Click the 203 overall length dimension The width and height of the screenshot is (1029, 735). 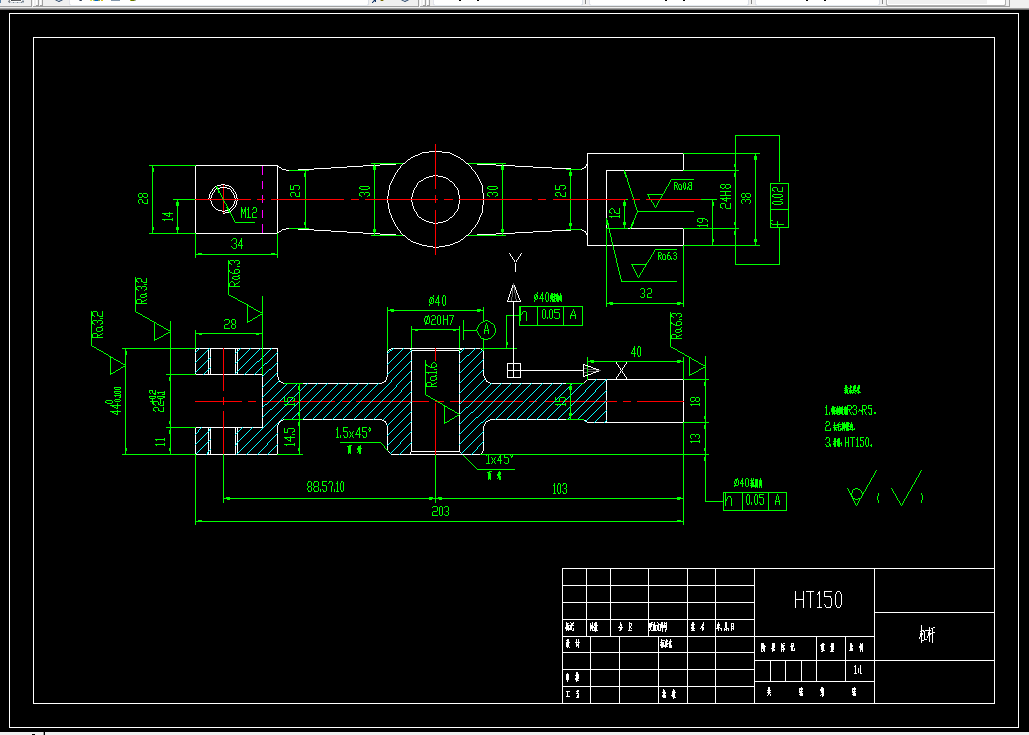(440, 512)
